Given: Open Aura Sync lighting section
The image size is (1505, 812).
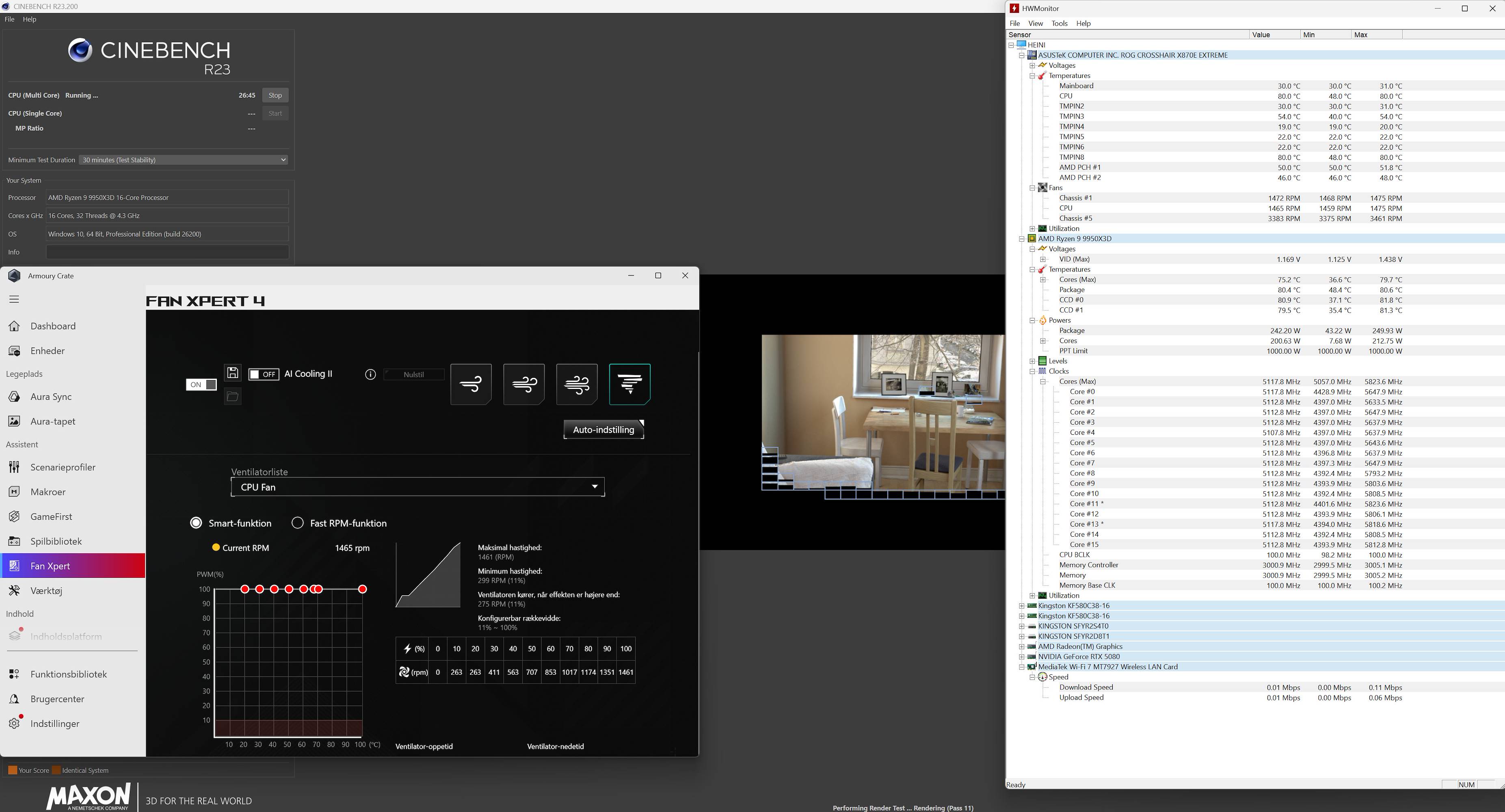Looking at the screenshot, I should (x=51, y=397).
